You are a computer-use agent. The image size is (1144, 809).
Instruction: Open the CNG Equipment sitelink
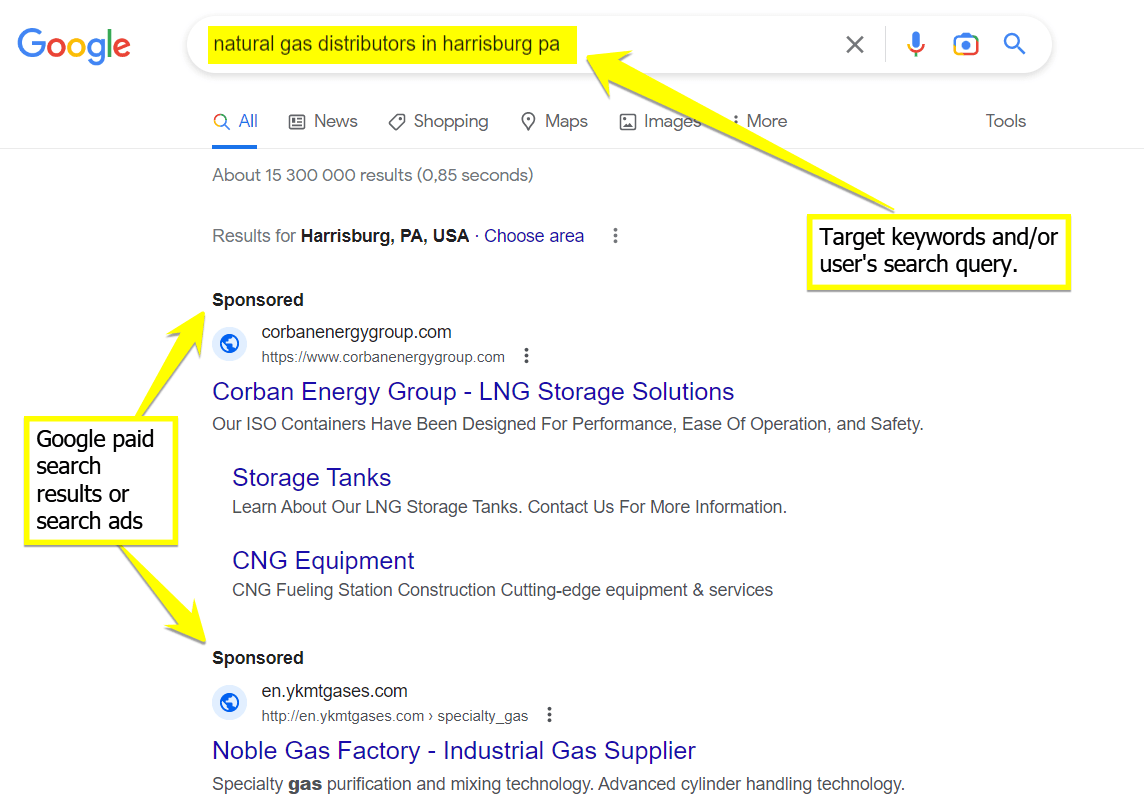coord(323,561)
